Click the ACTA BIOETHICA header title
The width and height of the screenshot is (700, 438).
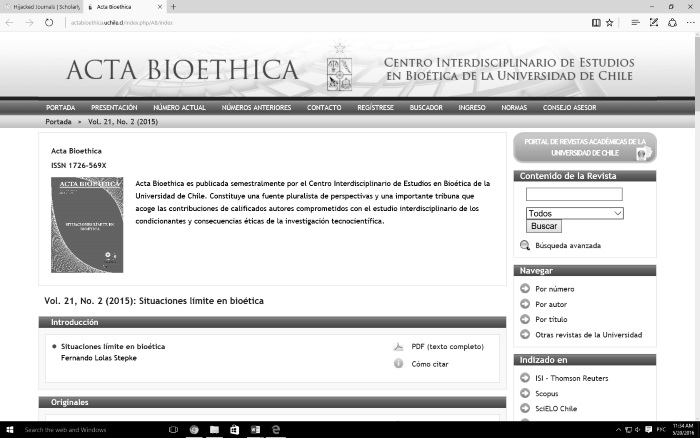(x=182, y=70)
